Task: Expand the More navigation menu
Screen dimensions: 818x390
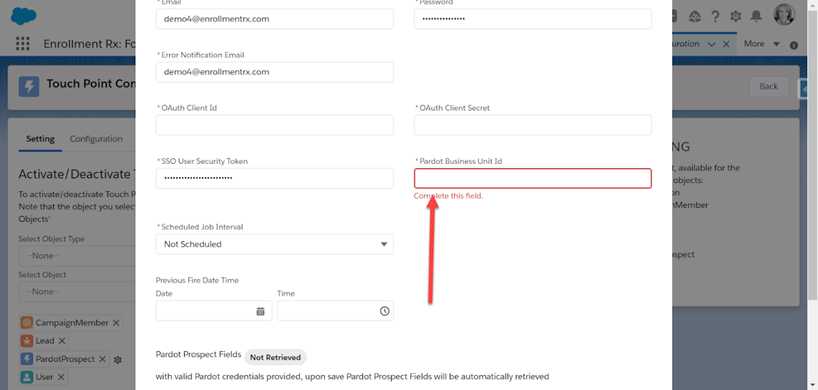Action: click(761, 44)
